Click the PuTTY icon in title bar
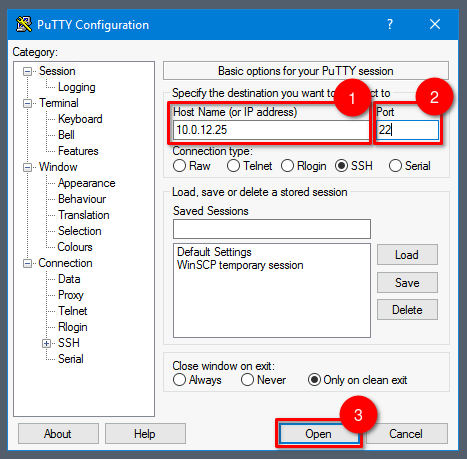 tap(24, 24)
